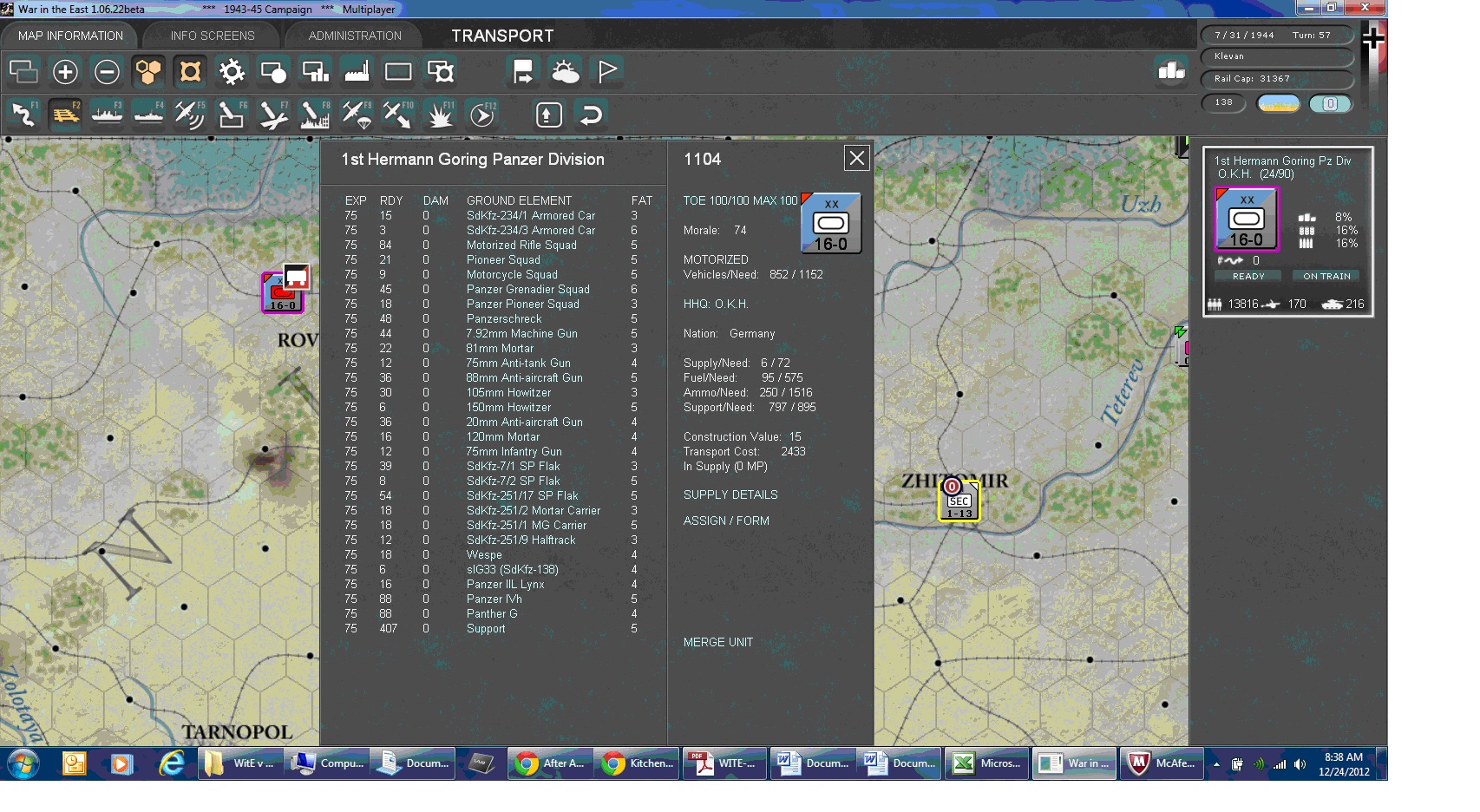The height and width of the screenshot is (812, 1480).
Task: Click the windows-with-gear toolbar icon
Action: (440, 72)
